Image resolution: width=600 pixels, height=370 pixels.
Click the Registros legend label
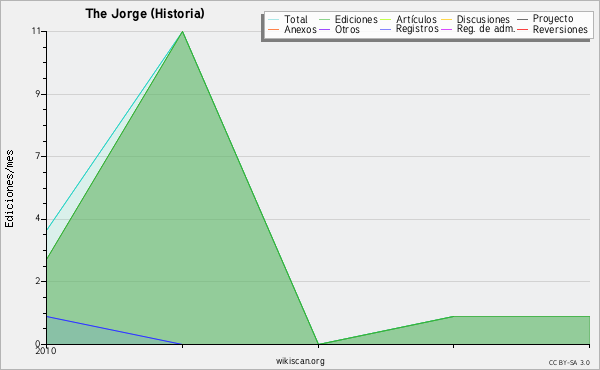(x=417, y=29)
